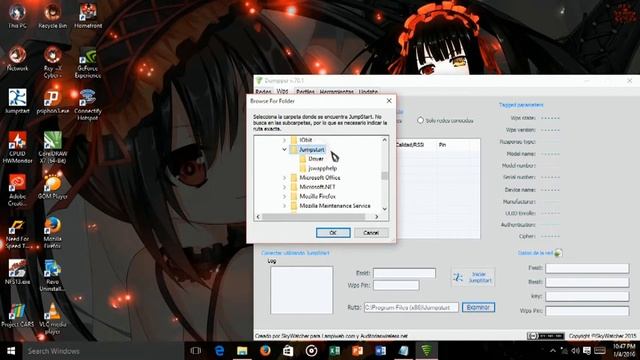Screen dimensions: 640x360
Task: Expand the Mozilla Firefox folder node
Action: click(x=284, y=196)
